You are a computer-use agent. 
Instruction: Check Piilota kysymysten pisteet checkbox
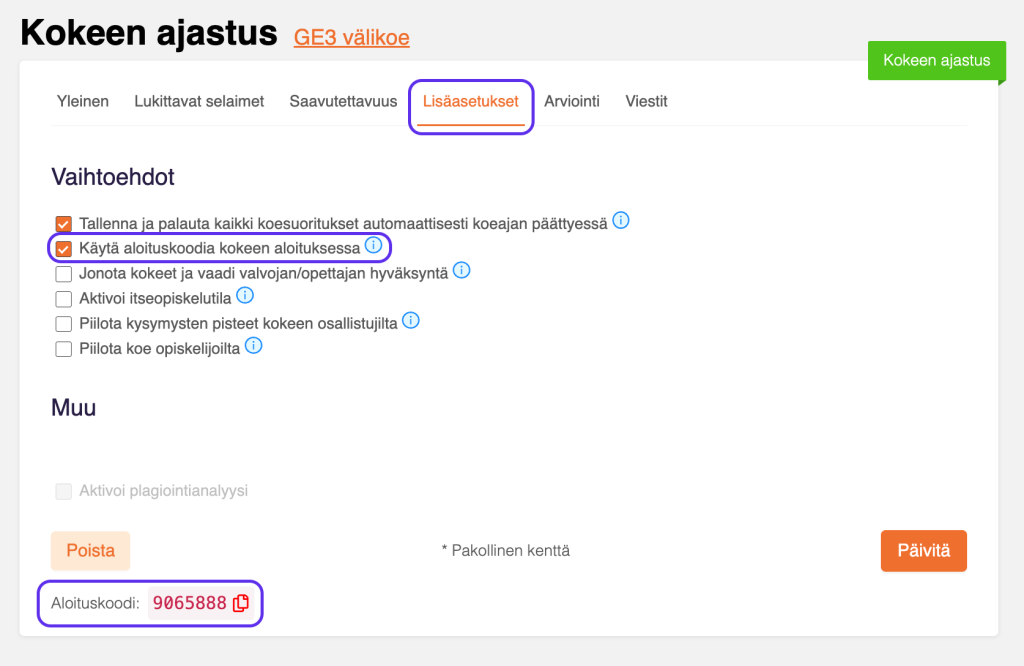64,324
